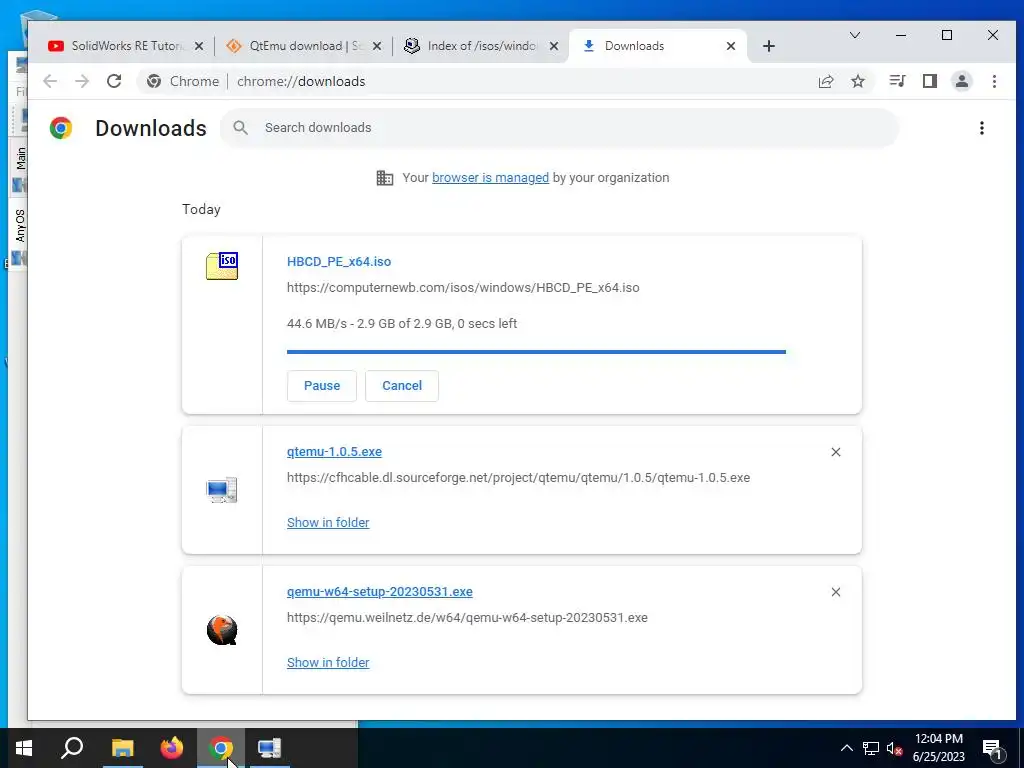Open the qtemu-1.0.5.exe file link
Screen dimensions: 1024x768
tap(334, 452)
